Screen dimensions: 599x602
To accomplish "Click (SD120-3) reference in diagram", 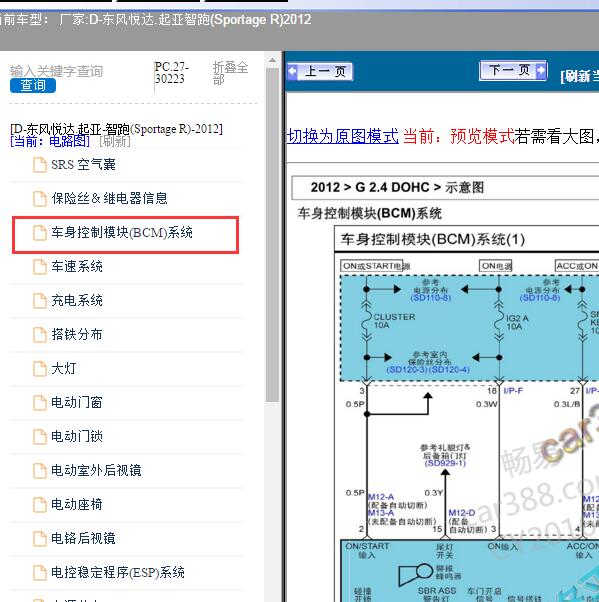I will pos(407,370).
